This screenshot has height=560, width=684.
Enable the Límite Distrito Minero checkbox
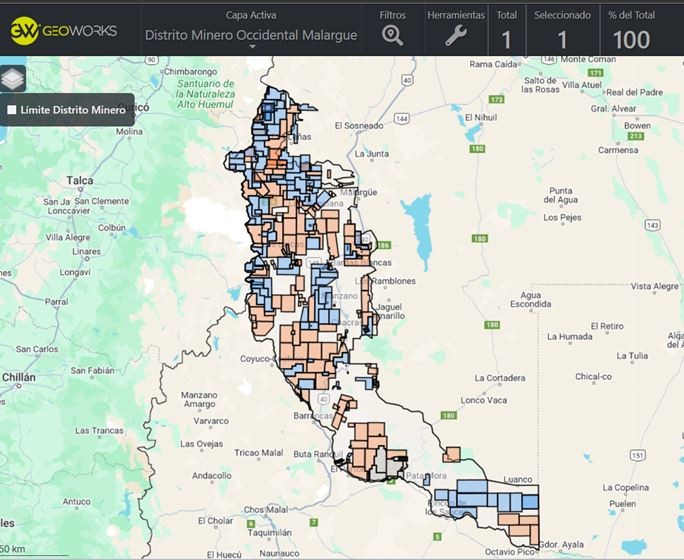[12, 110]
